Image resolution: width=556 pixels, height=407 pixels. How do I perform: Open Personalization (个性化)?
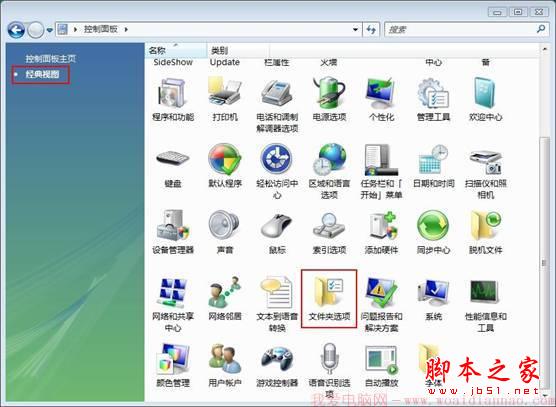coord(381,100)
